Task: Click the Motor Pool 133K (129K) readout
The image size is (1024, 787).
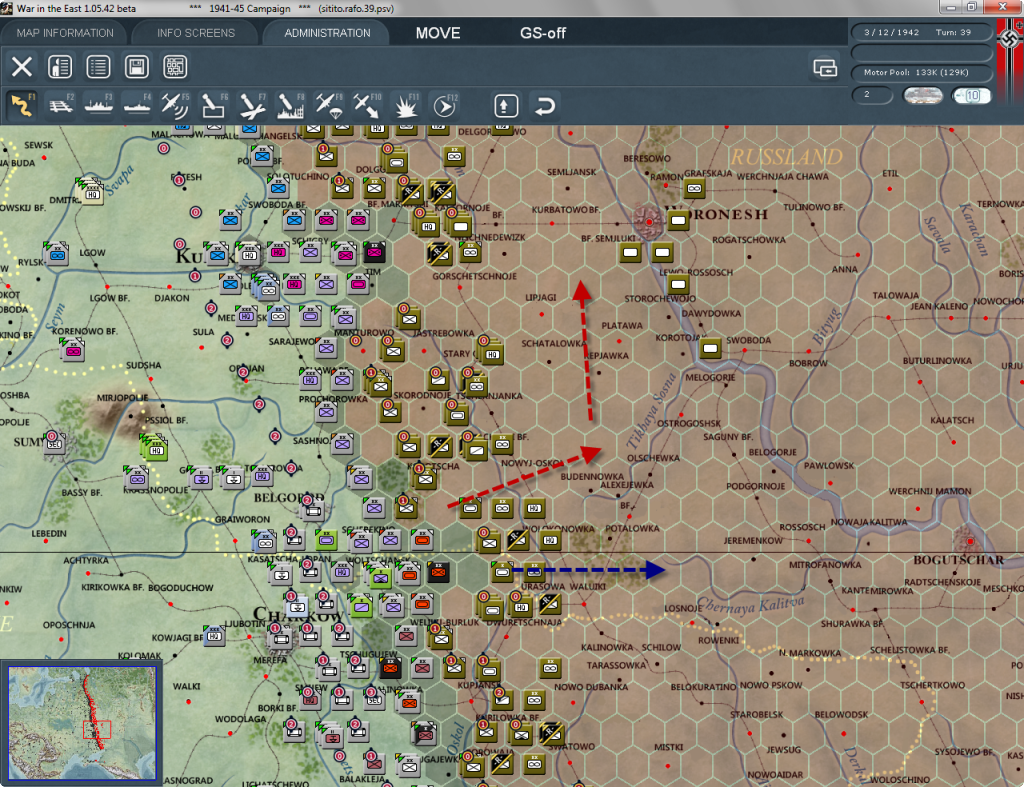Action: point(921,72)
